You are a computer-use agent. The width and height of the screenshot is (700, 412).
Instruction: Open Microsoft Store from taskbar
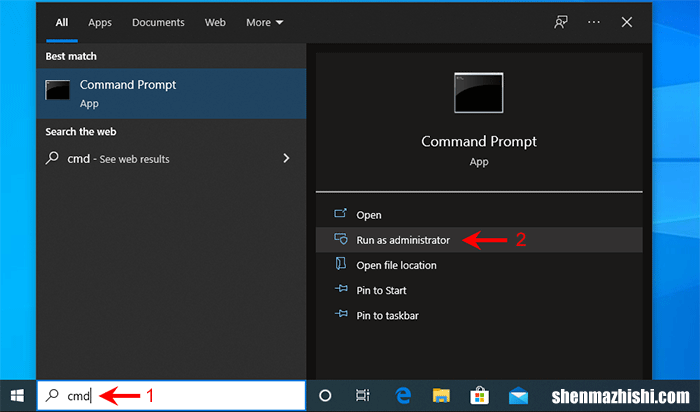pyautogui.click(x=479, y=395)
